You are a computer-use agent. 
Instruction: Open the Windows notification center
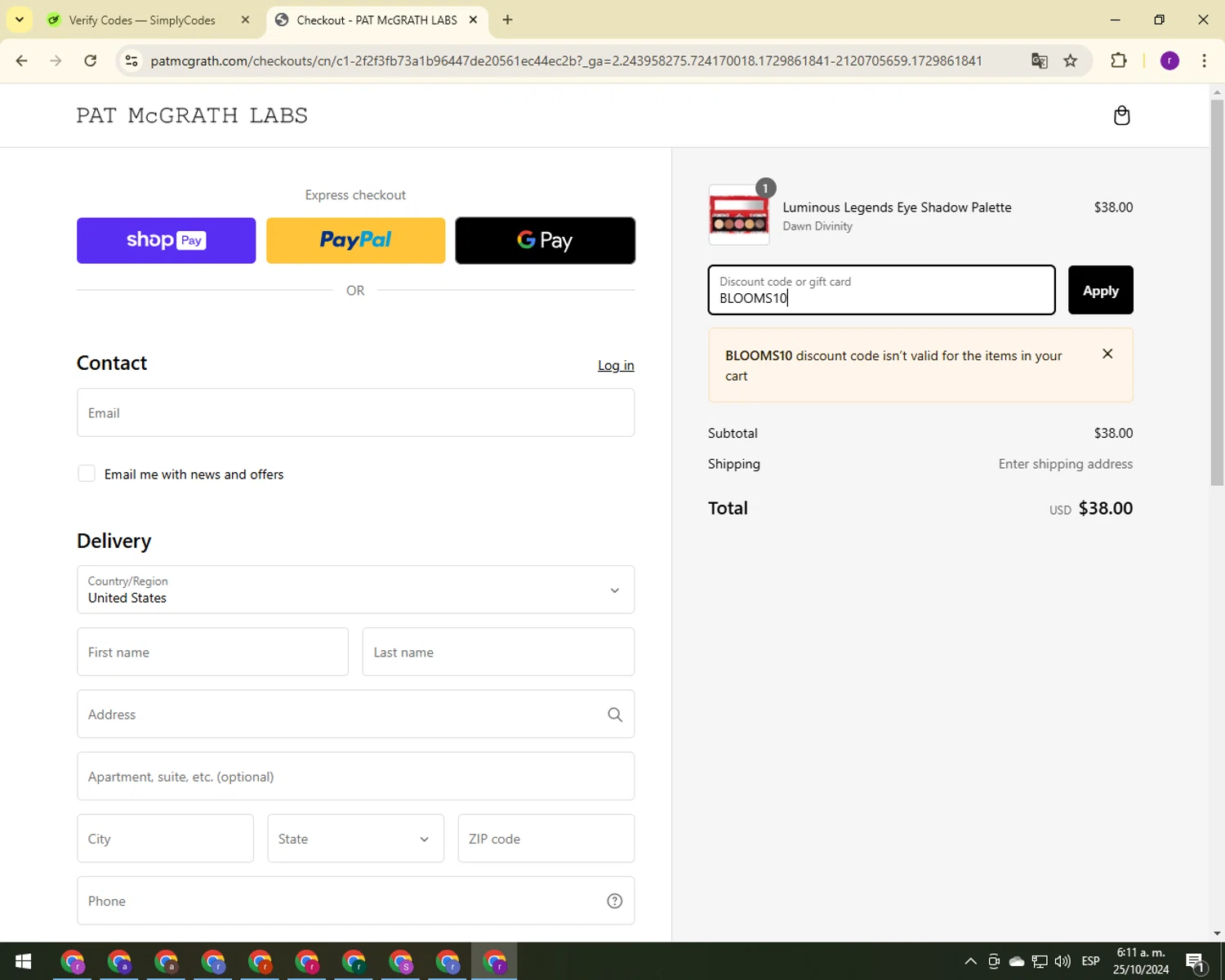pos(1196,962)
